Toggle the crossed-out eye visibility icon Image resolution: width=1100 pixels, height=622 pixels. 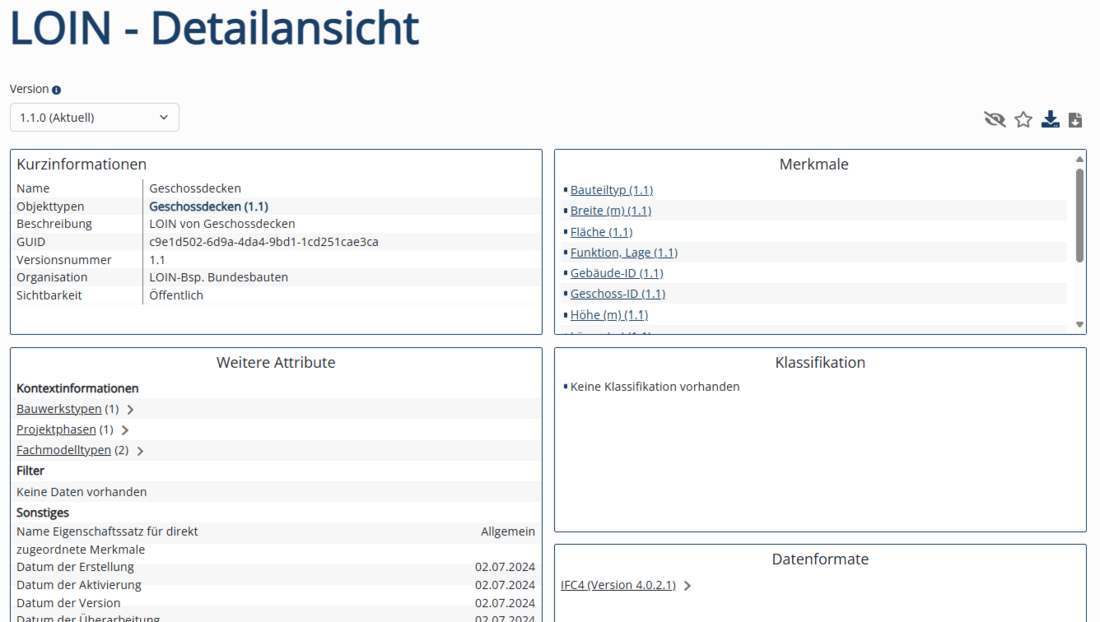pyautogui.click(x=995, y=119)
